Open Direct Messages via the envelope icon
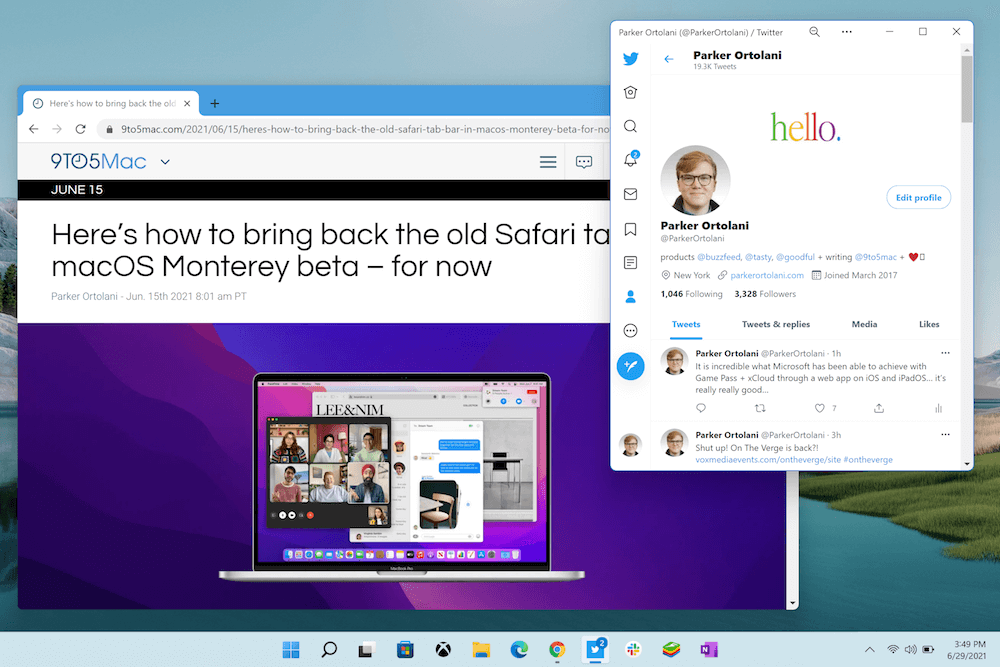 (x=630, y=194)
